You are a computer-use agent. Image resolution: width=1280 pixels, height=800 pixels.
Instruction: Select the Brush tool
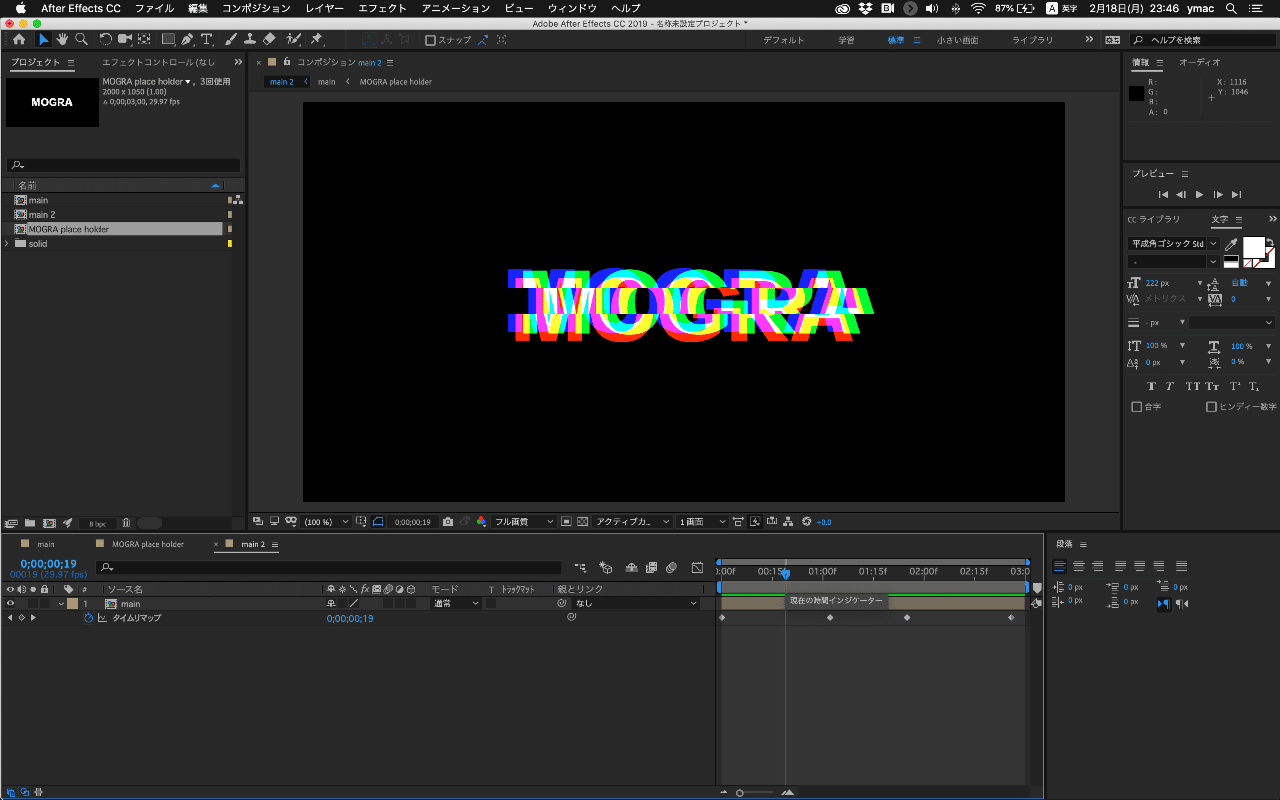[x=230, y=39]
